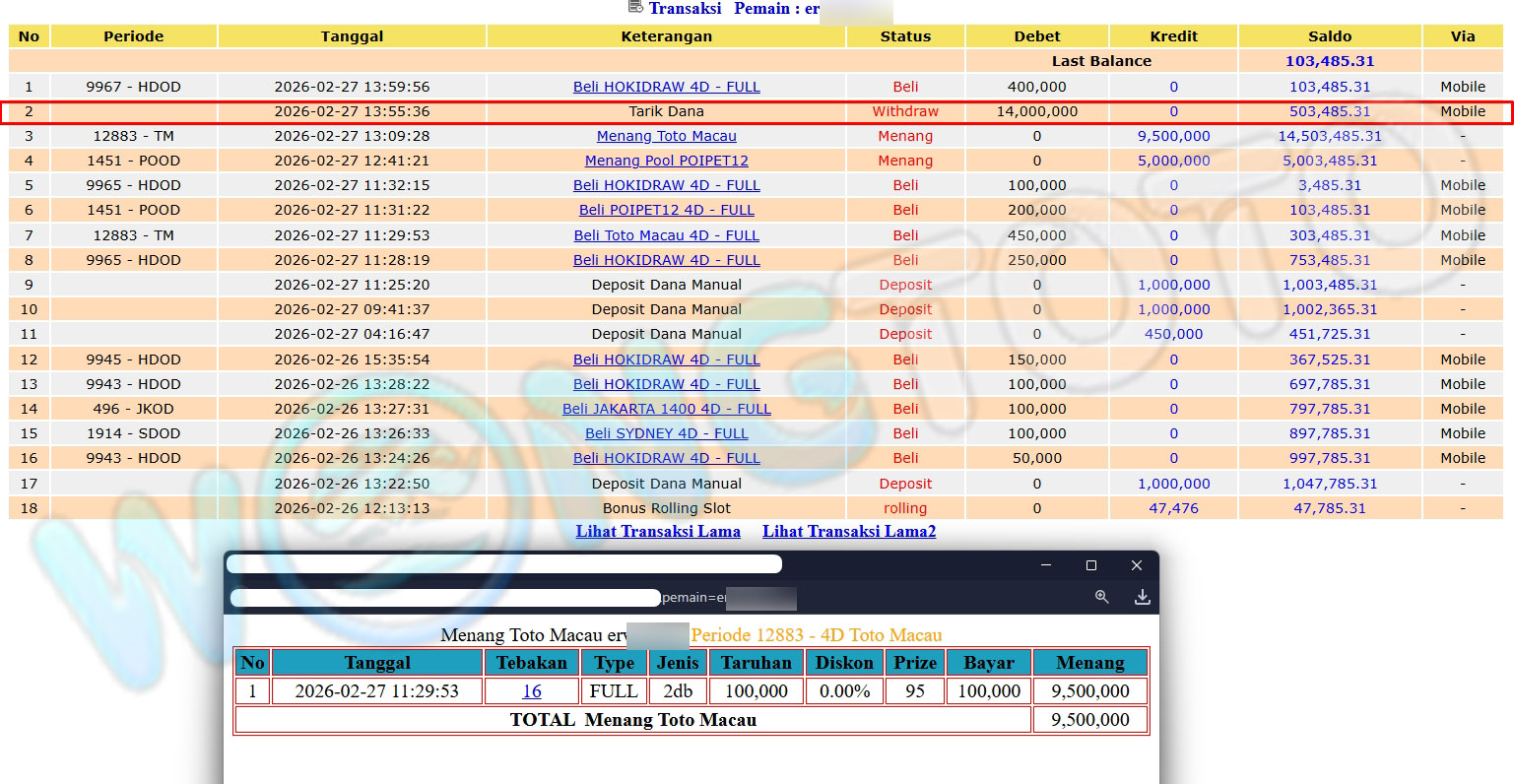The image size is (1514, 784).
Task: Open Beli Toto Macau 4D - FULL link
Action: (666, 235)
